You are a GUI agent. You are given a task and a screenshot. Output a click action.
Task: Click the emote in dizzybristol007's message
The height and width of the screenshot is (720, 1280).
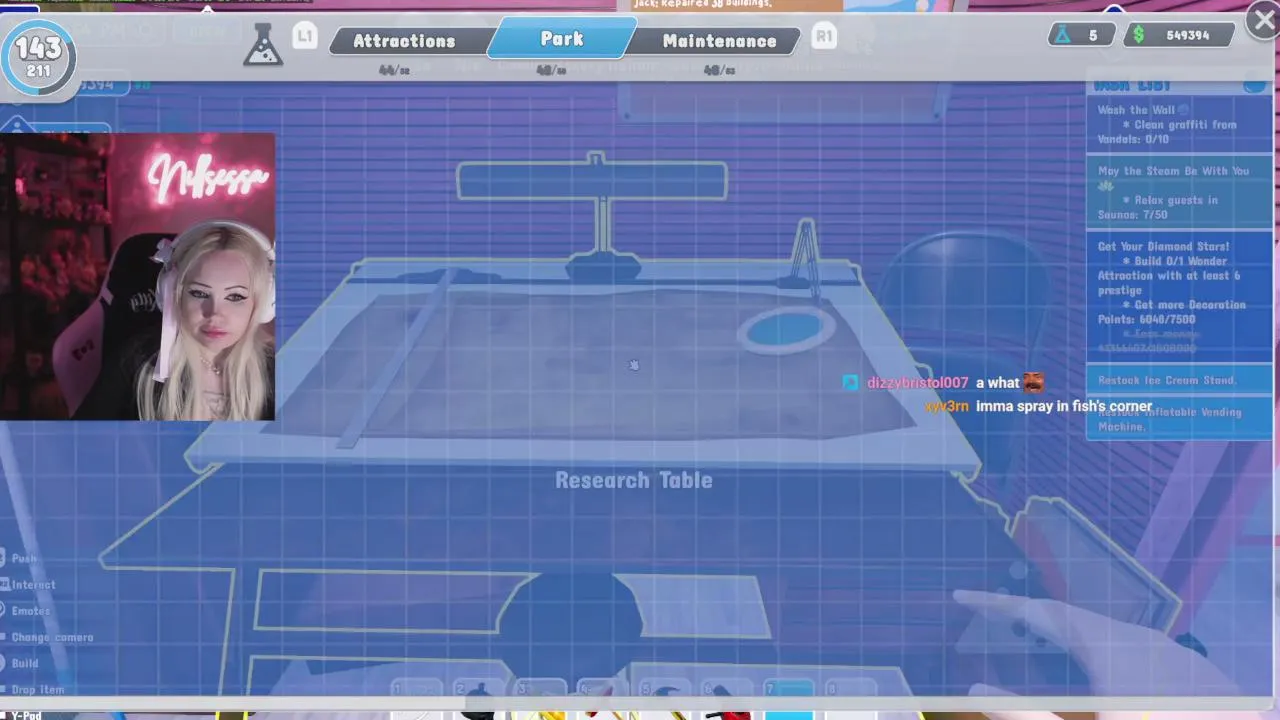tap(1033, 382)
